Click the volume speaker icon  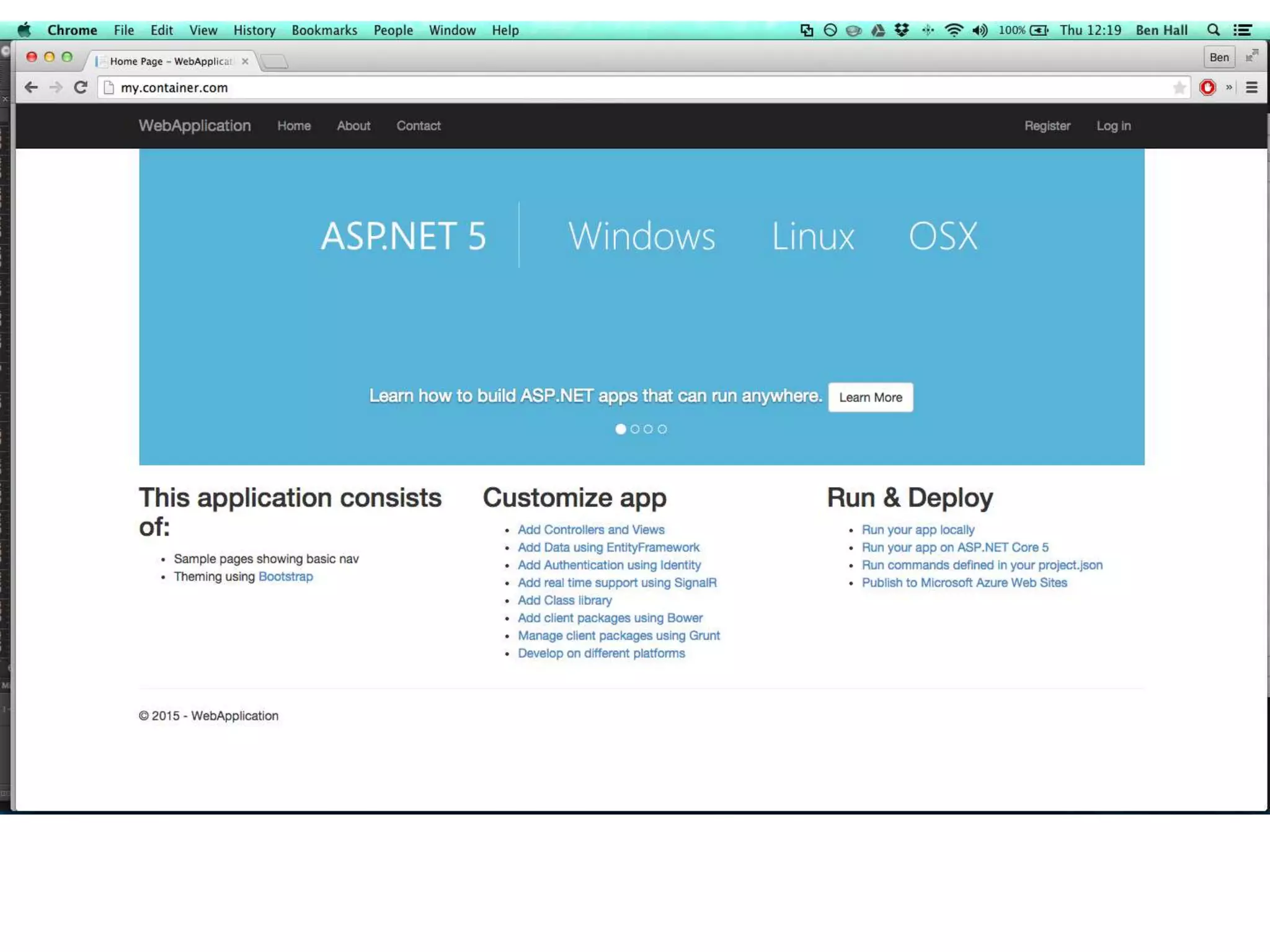(979, 30)
